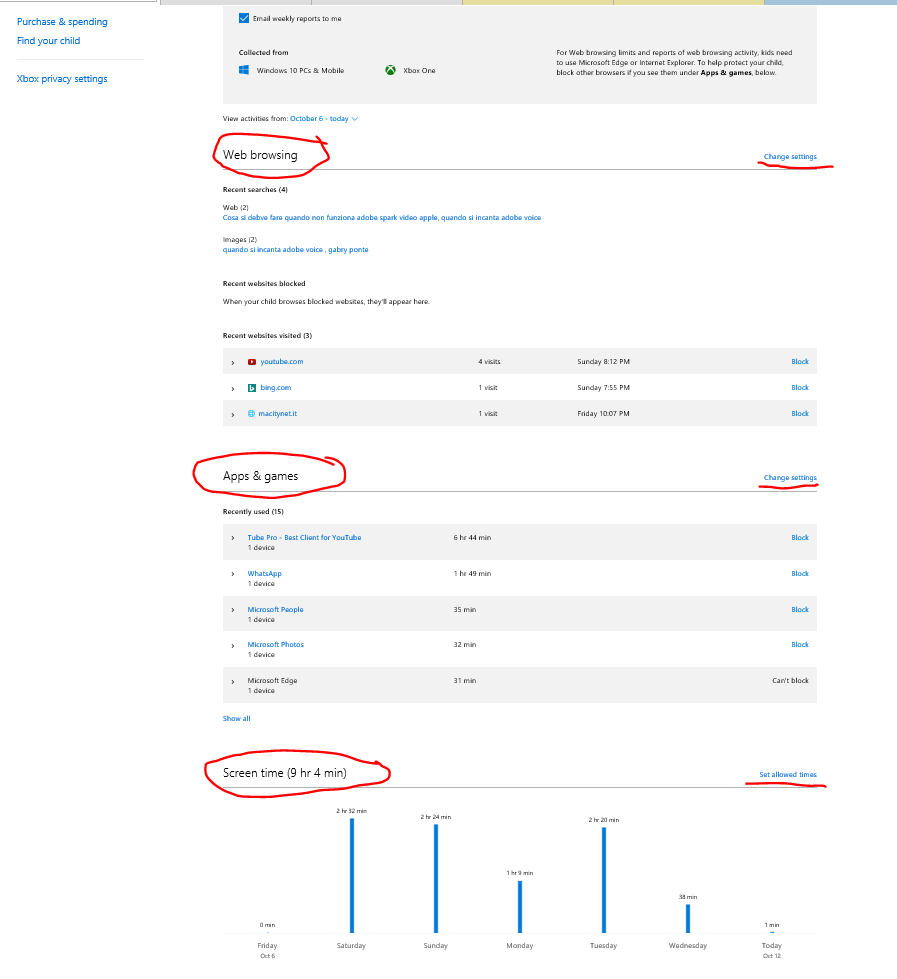Block the Microsoft Photos app

799,645
